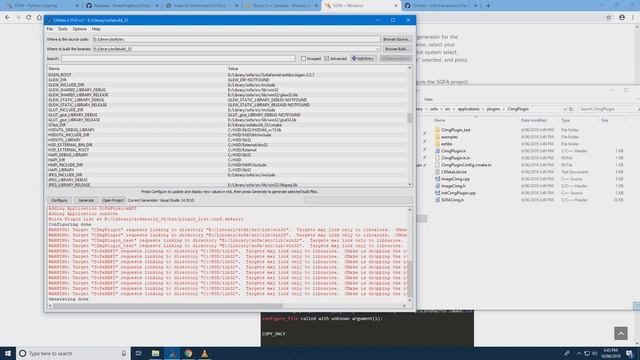The image size is (640, 360).
Task: Bookmark this page with the star icon
Action: pyautogui.click(x=609, y=18)
